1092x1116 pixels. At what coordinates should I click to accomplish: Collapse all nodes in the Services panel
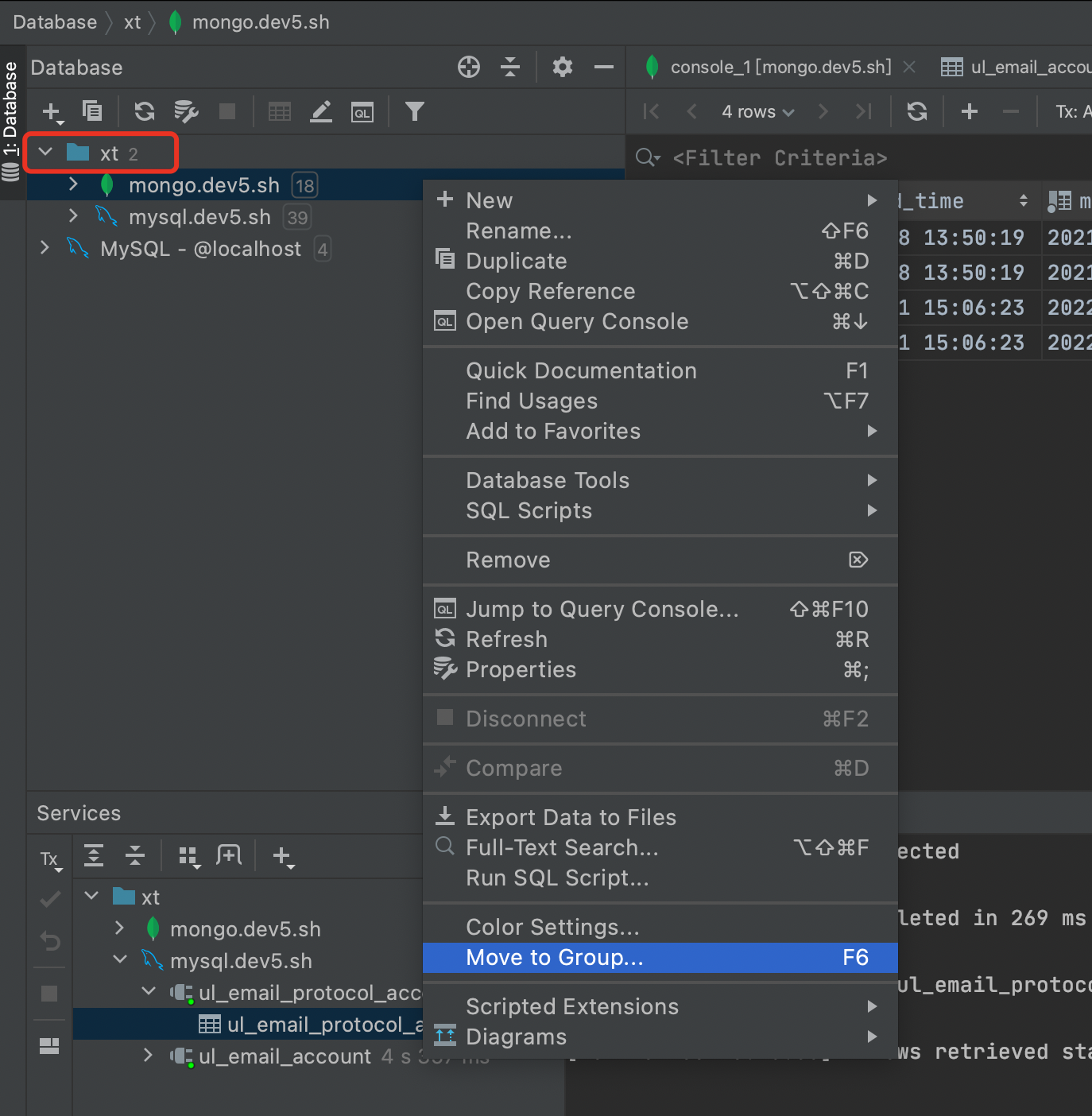point(135,856)
